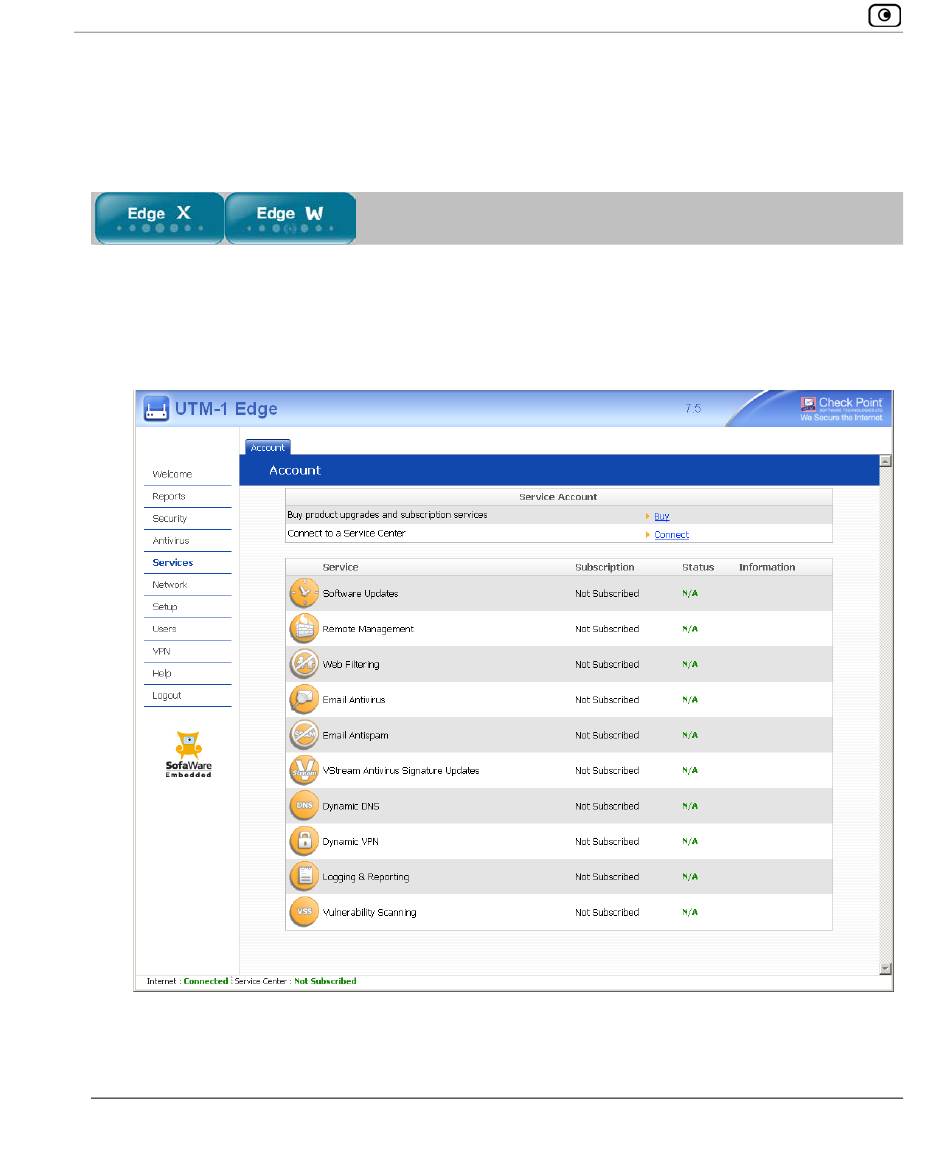The image size is (950, 1176).
Task: Click Not Subscribed in the status bar
Action: (x=325, y=981)
